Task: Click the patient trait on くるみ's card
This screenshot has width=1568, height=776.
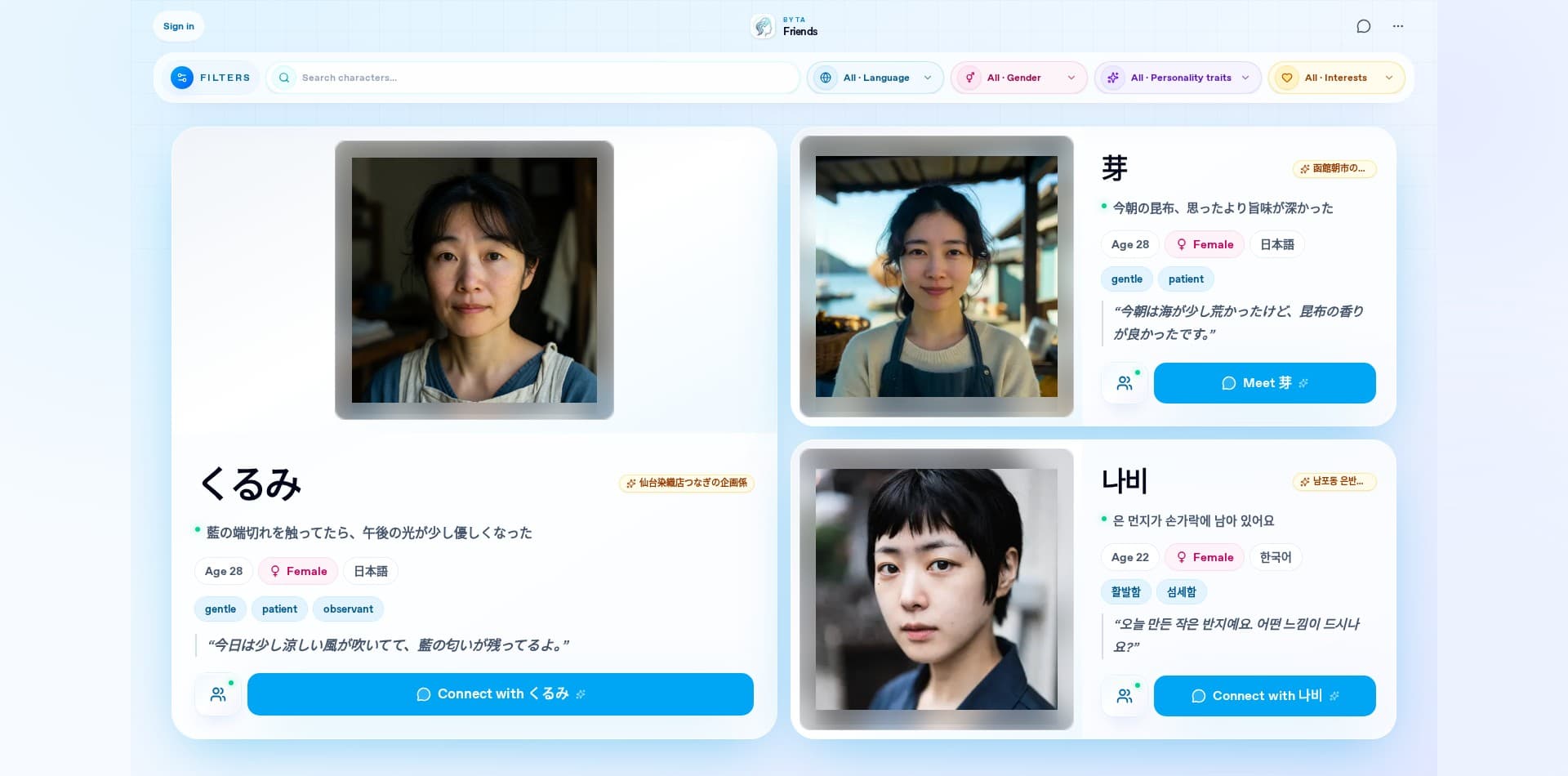Action: pos(279,609)
